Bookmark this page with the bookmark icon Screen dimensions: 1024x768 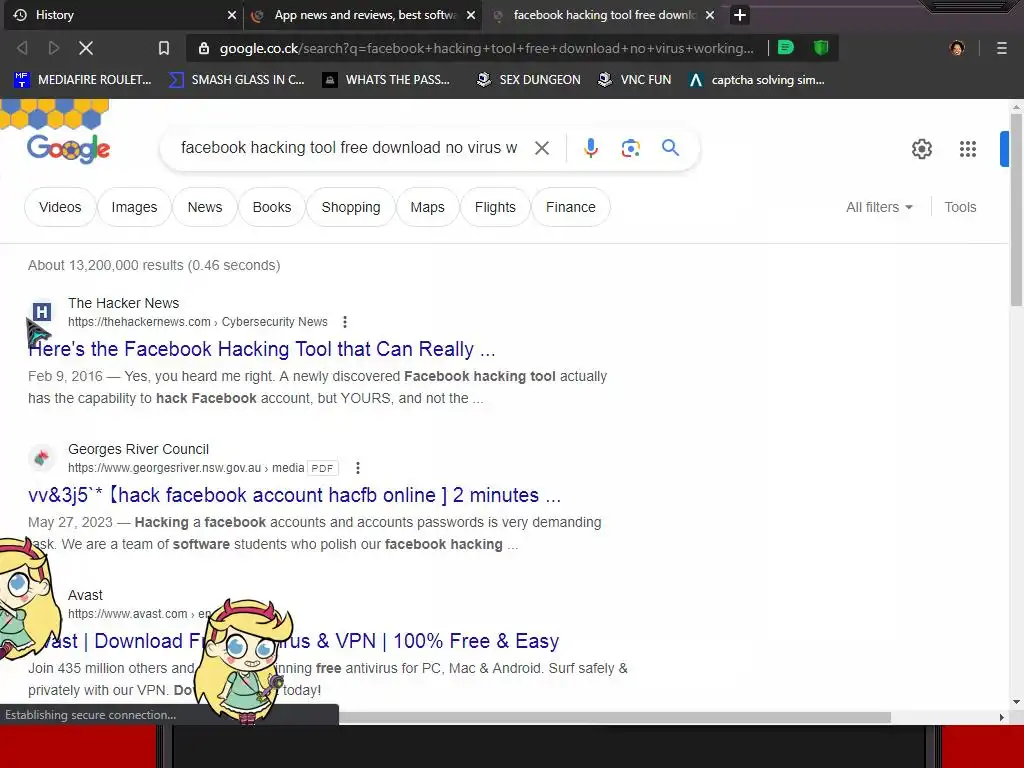(x=164, y=48)
